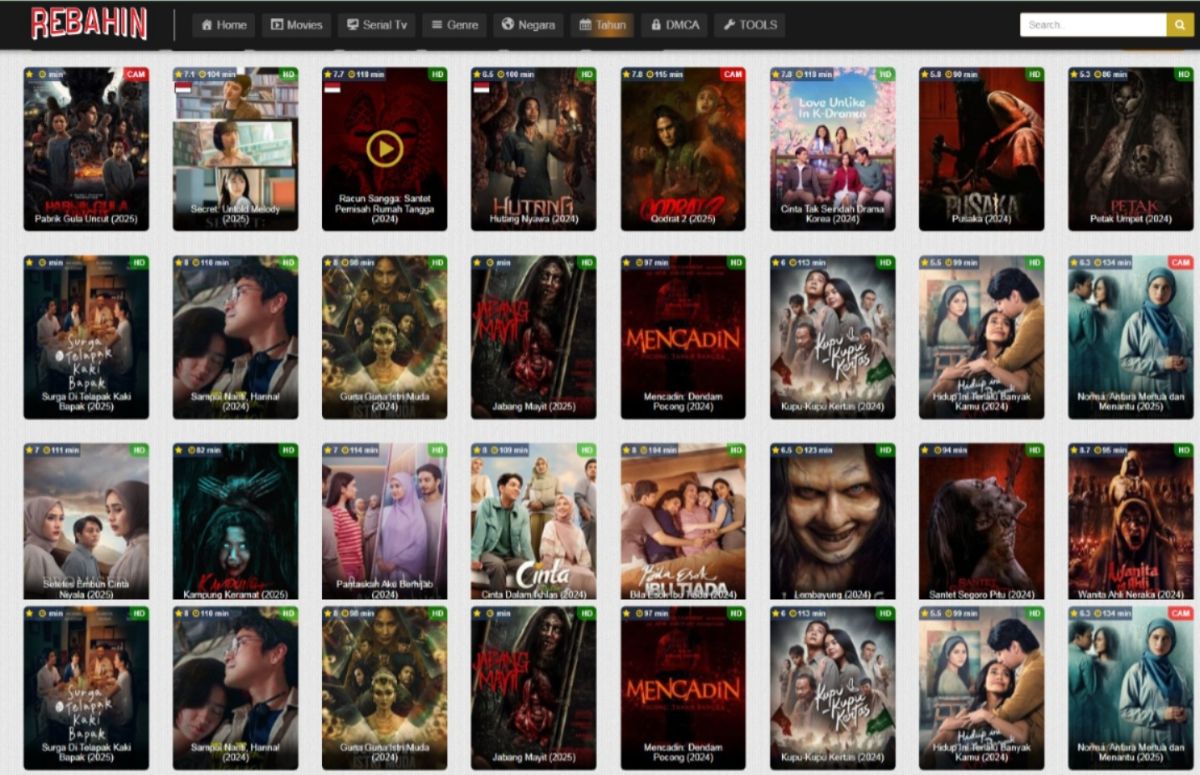Screen dimensions: 1200x775
Task: Open the Serial Tv section
Action: coord(377,25)
